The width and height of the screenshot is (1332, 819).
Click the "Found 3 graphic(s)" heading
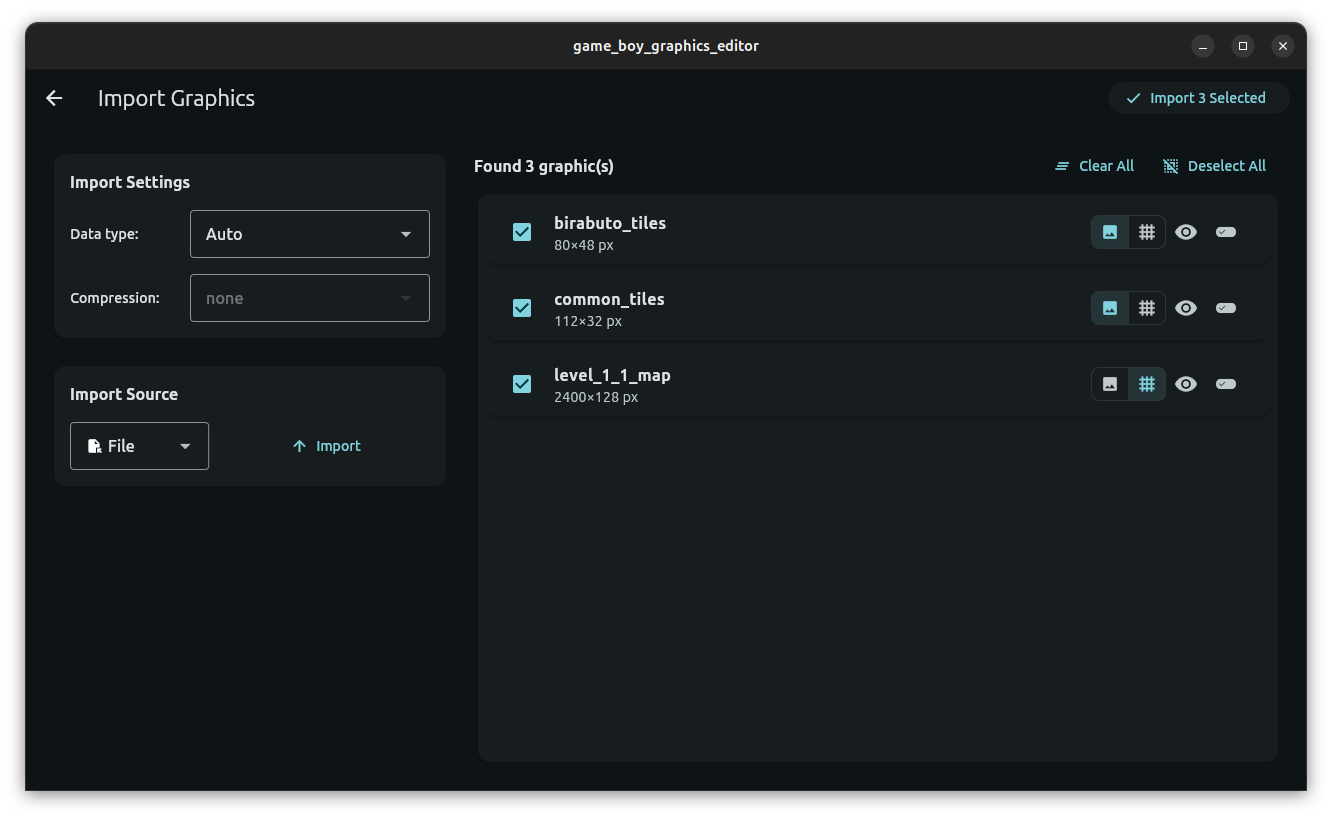pyautogui.click(x=544, y=166)
